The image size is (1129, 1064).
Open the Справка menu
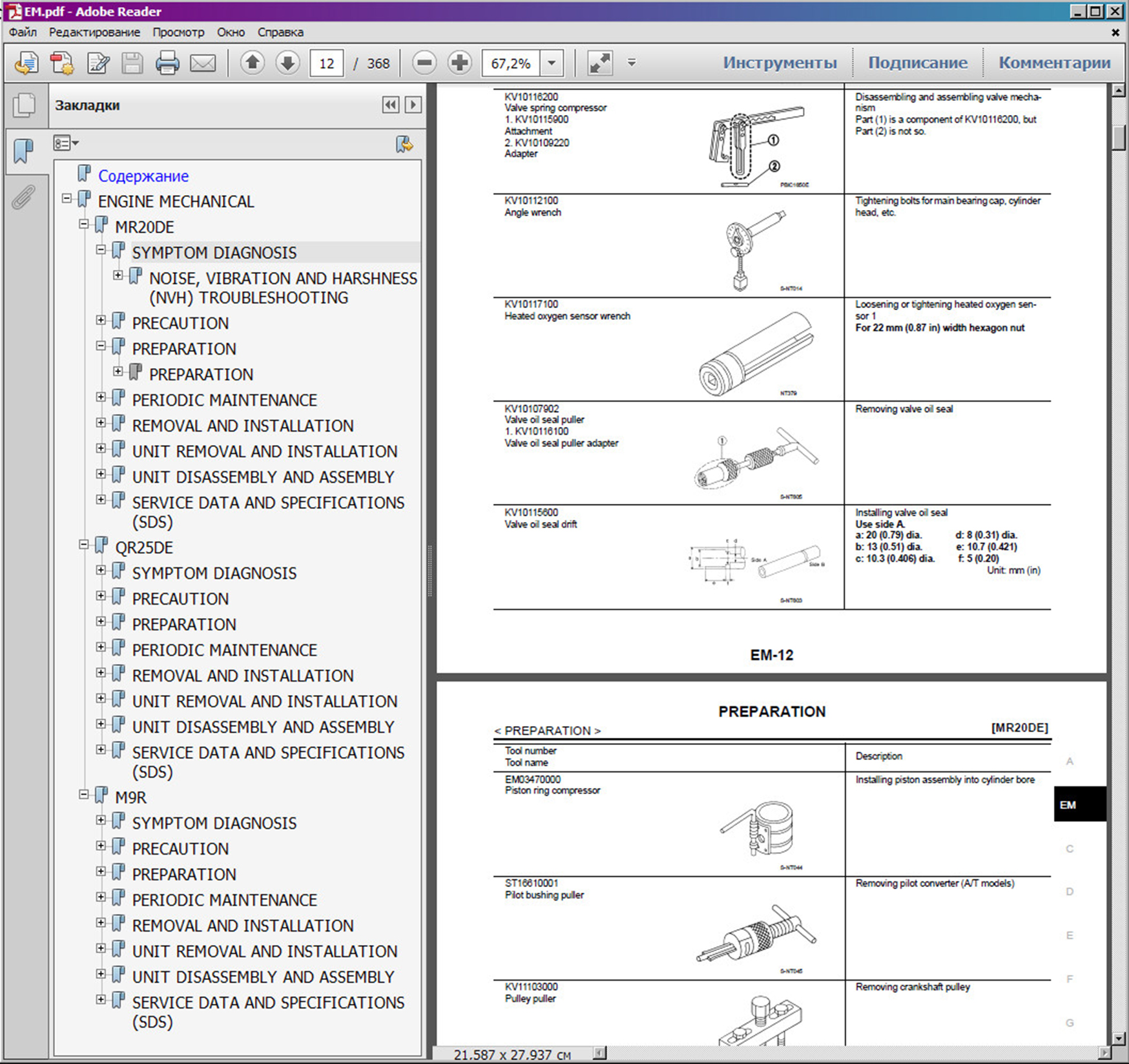click(280, 32)
